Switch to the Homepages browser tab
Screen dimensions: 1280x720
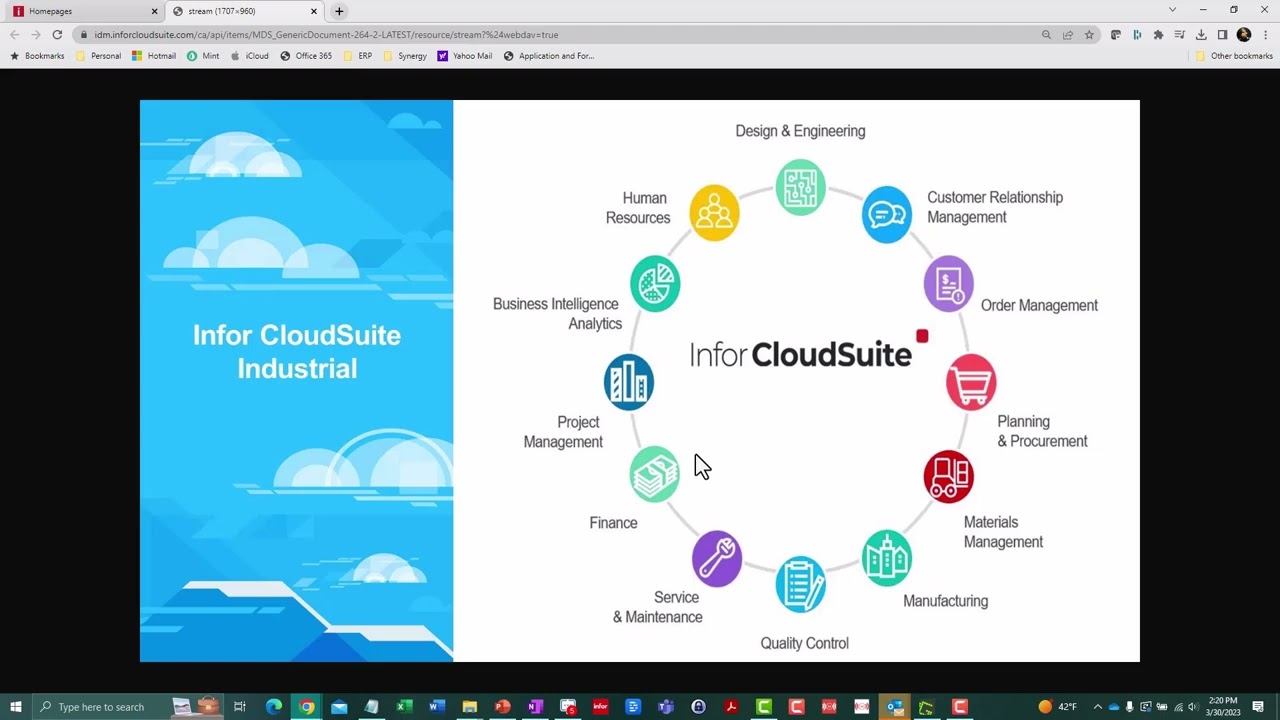[84, 11]
